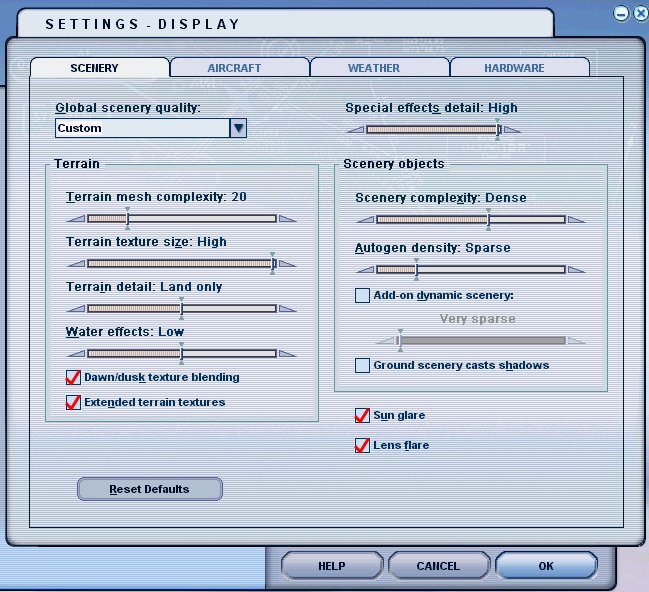The width and height of the screenshot is (649, 592).
Task: Confirm settings with the OK button
Action: click(x=546, y=566)
